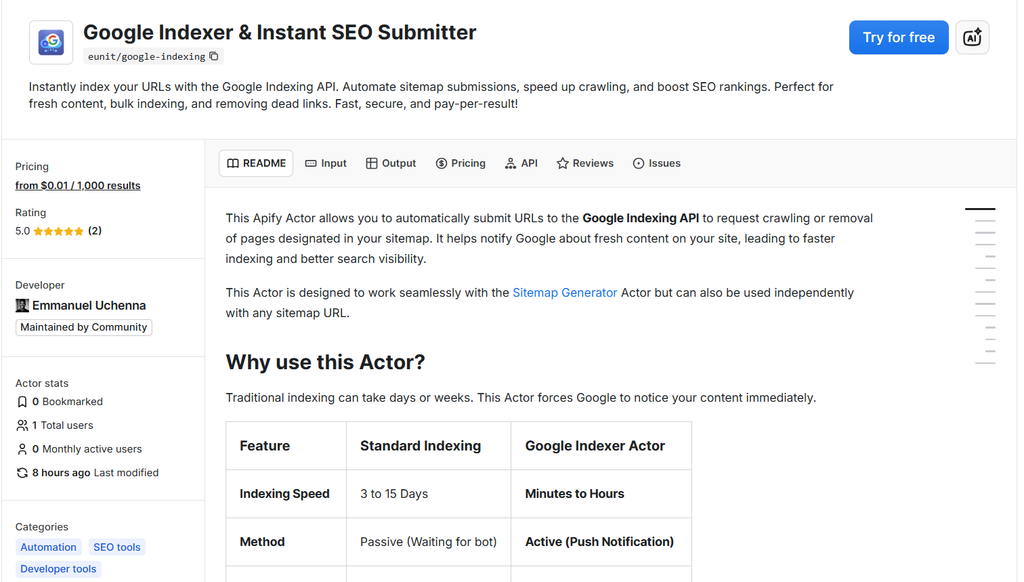
Task: Open the Input tab
Action: [326, 163]
